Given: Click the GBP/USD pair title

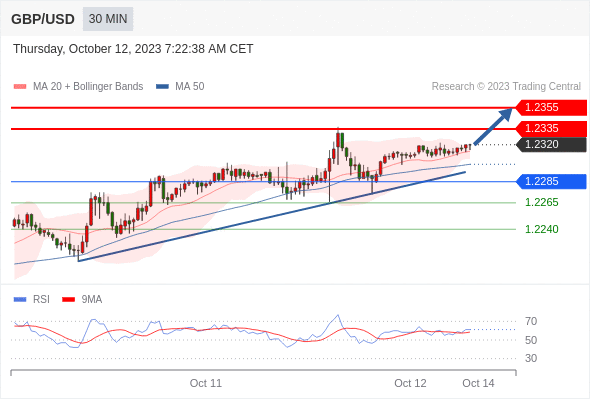Looking at the screenshot, I should pyautogui.click(x=43, y=19).
